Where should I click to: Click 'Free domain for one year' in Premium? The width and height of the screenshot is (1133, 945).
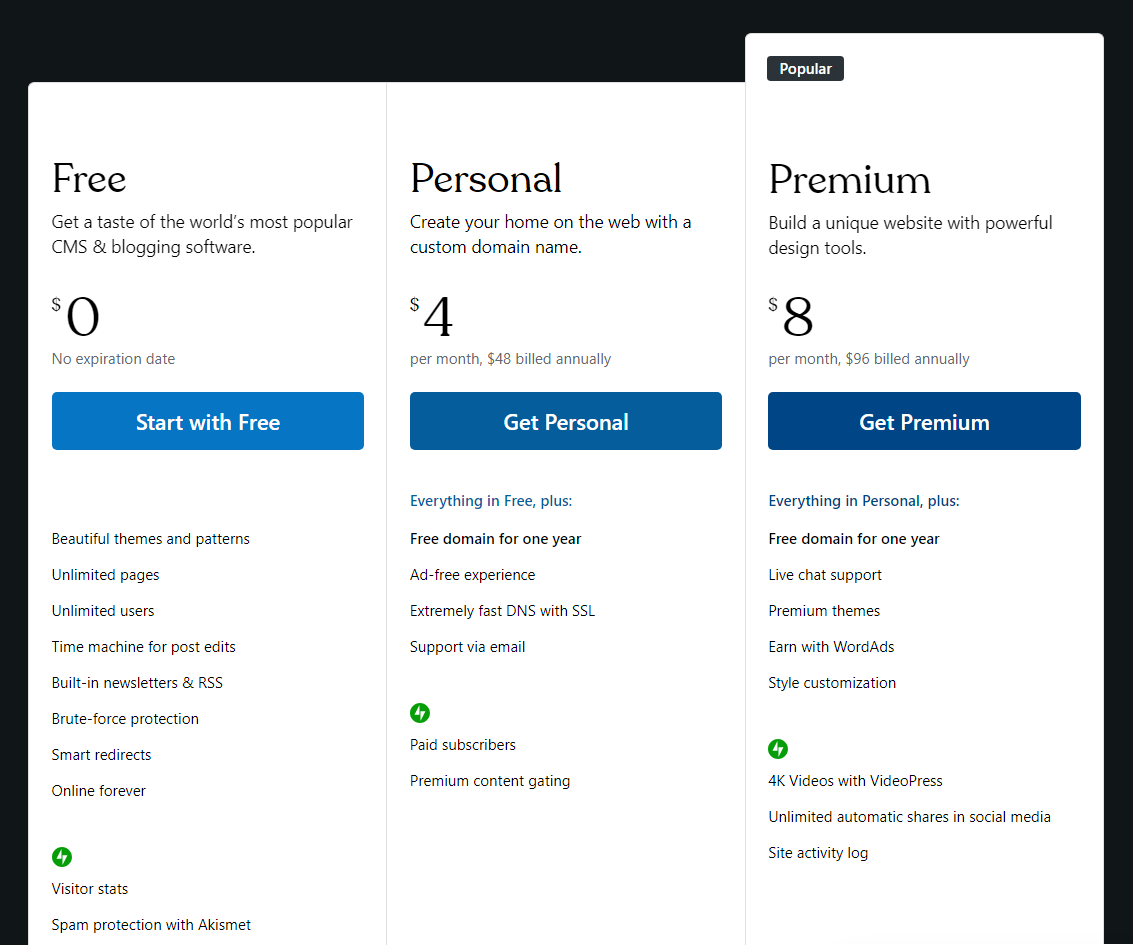(x=853, y=539)
